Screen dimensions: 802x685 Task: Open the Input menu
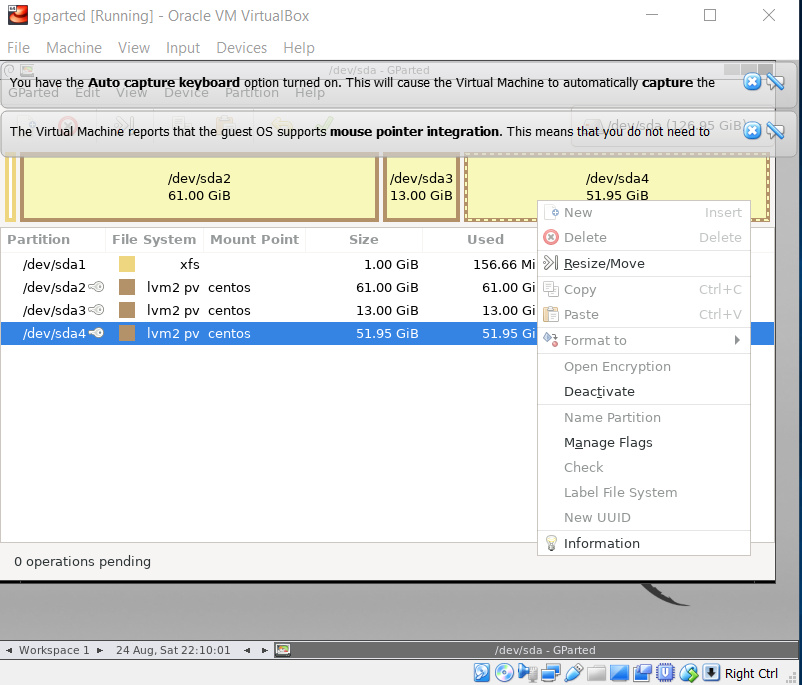point(183,48)
